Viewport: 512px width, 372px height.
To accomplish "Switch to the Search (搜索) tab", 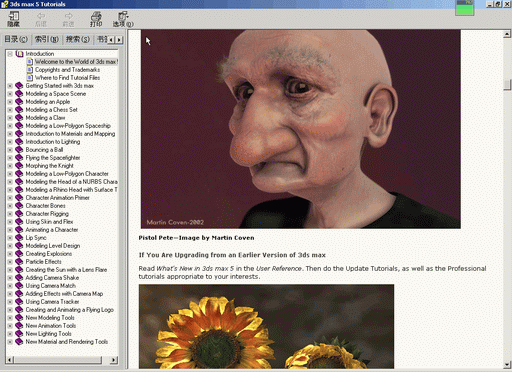I will click(x=78, y=39).
